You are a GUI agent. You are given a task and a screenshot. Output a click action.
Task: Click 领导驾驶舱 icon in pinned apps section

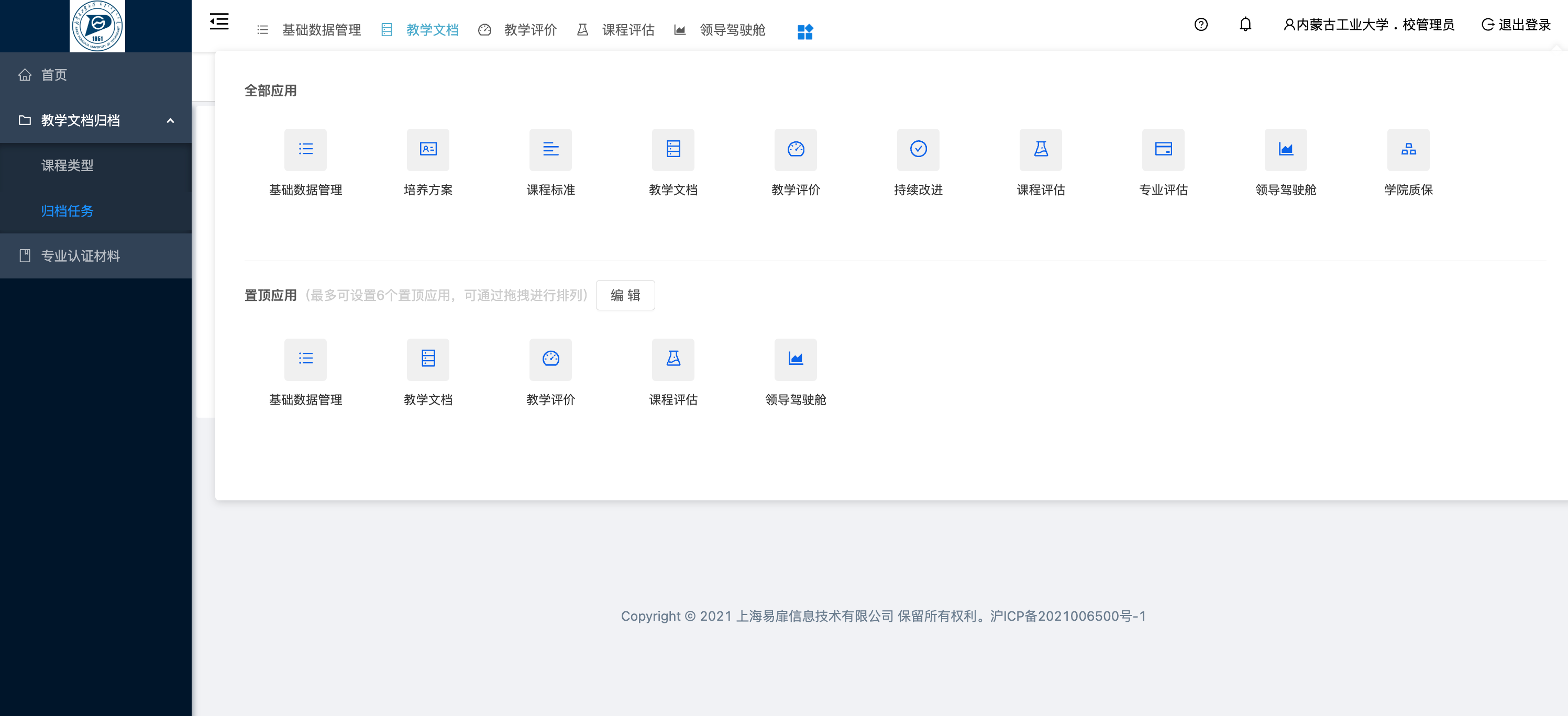tap(795, 360)
